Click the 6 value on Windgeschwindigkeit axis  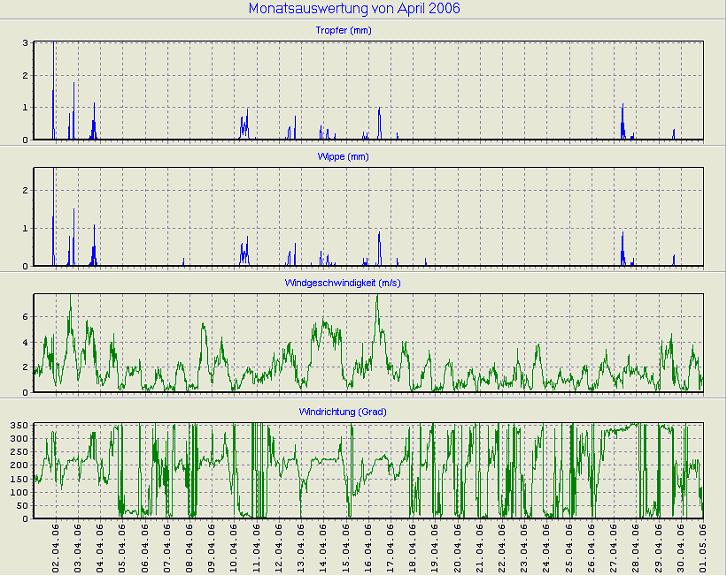tap(25, 317)
